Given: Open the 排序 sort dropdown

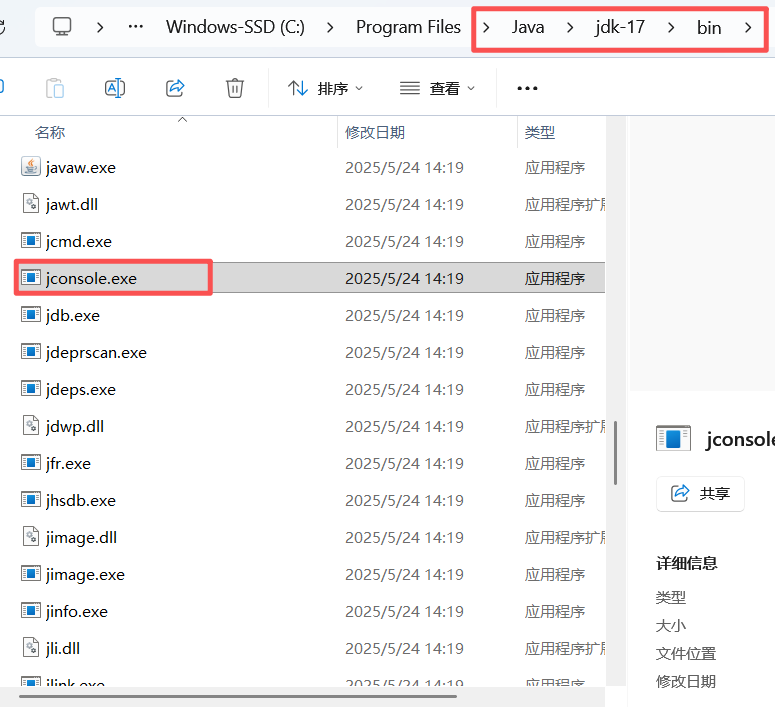Looking at the screenshot, I should [325, 88].
